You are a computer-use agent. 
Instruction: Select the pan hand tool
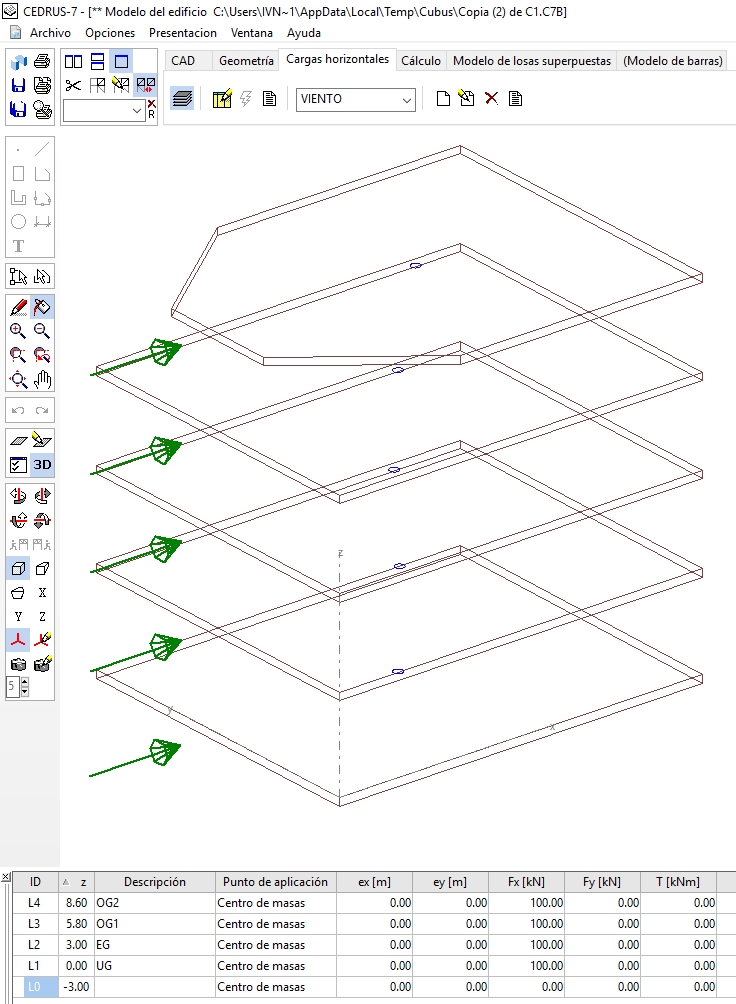click(x=42, y=379)
